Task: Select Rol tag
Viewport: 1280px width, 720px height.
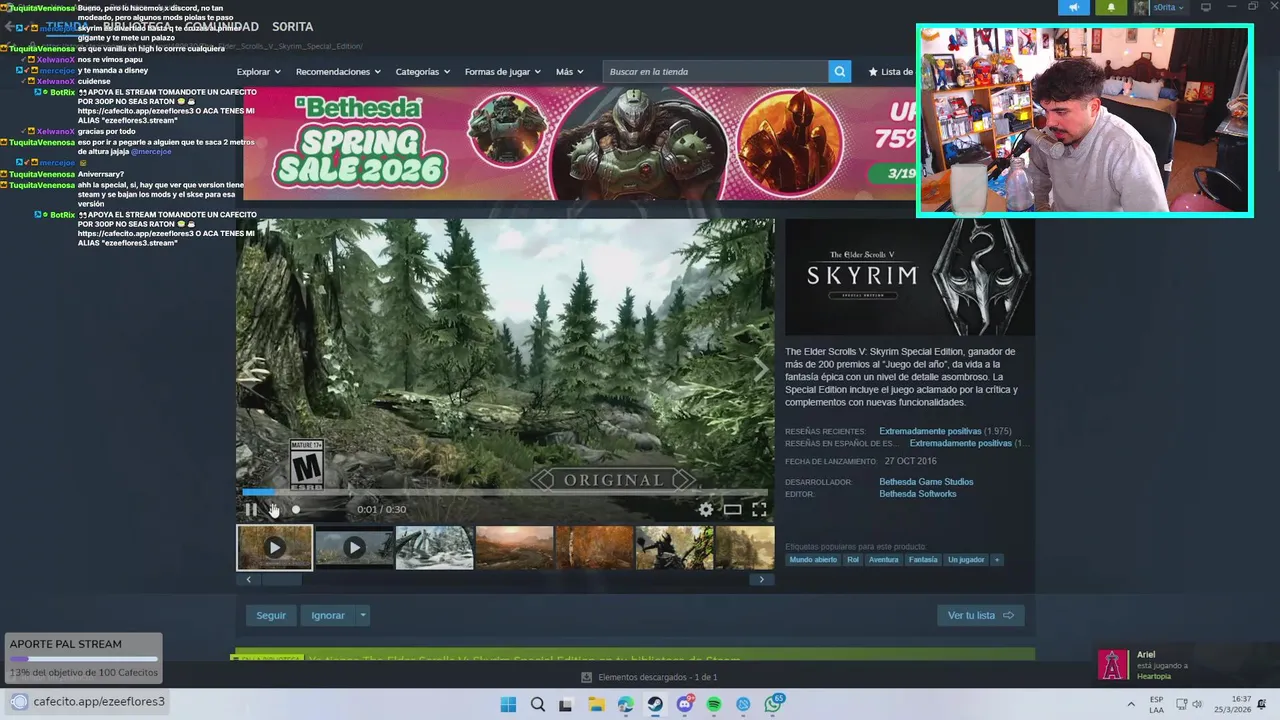Action: pos(853,560)
